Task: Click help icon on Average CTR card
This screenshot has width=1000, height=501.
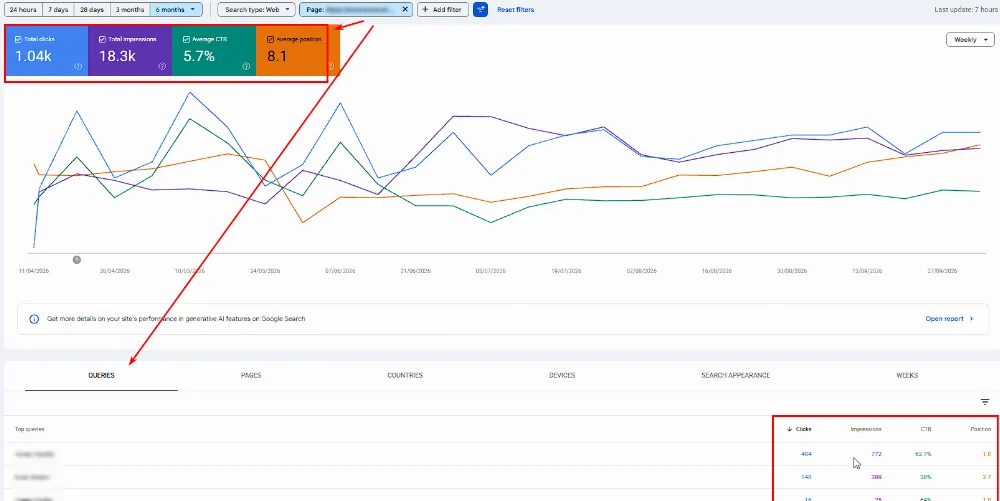Action: click(246, 66)
